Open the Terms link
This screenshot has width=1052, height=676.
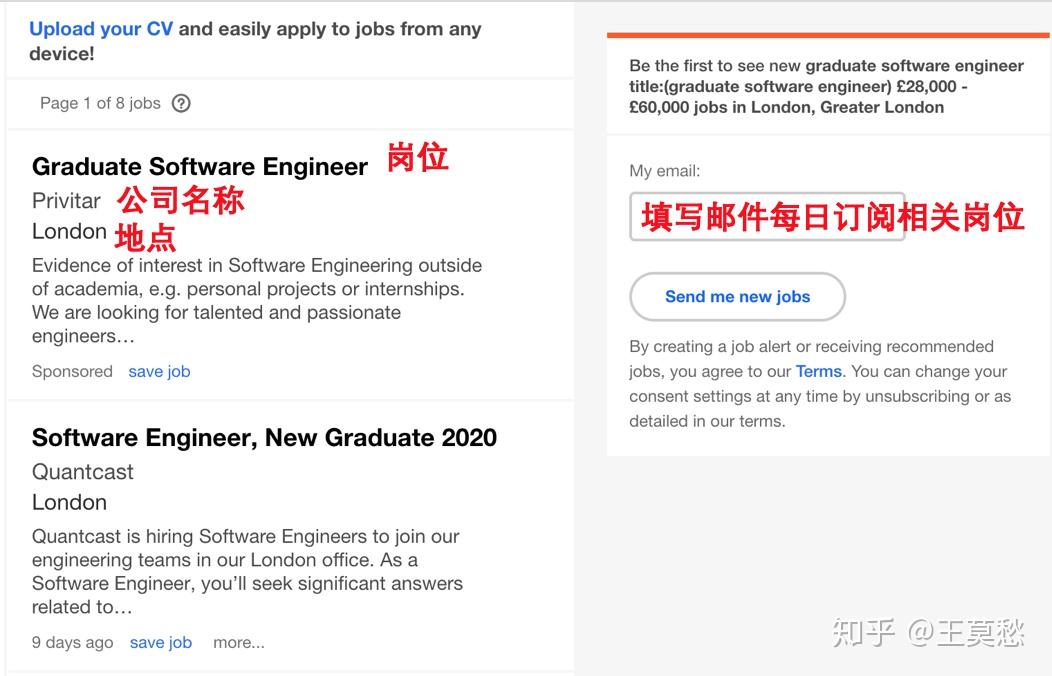[819, 371]
